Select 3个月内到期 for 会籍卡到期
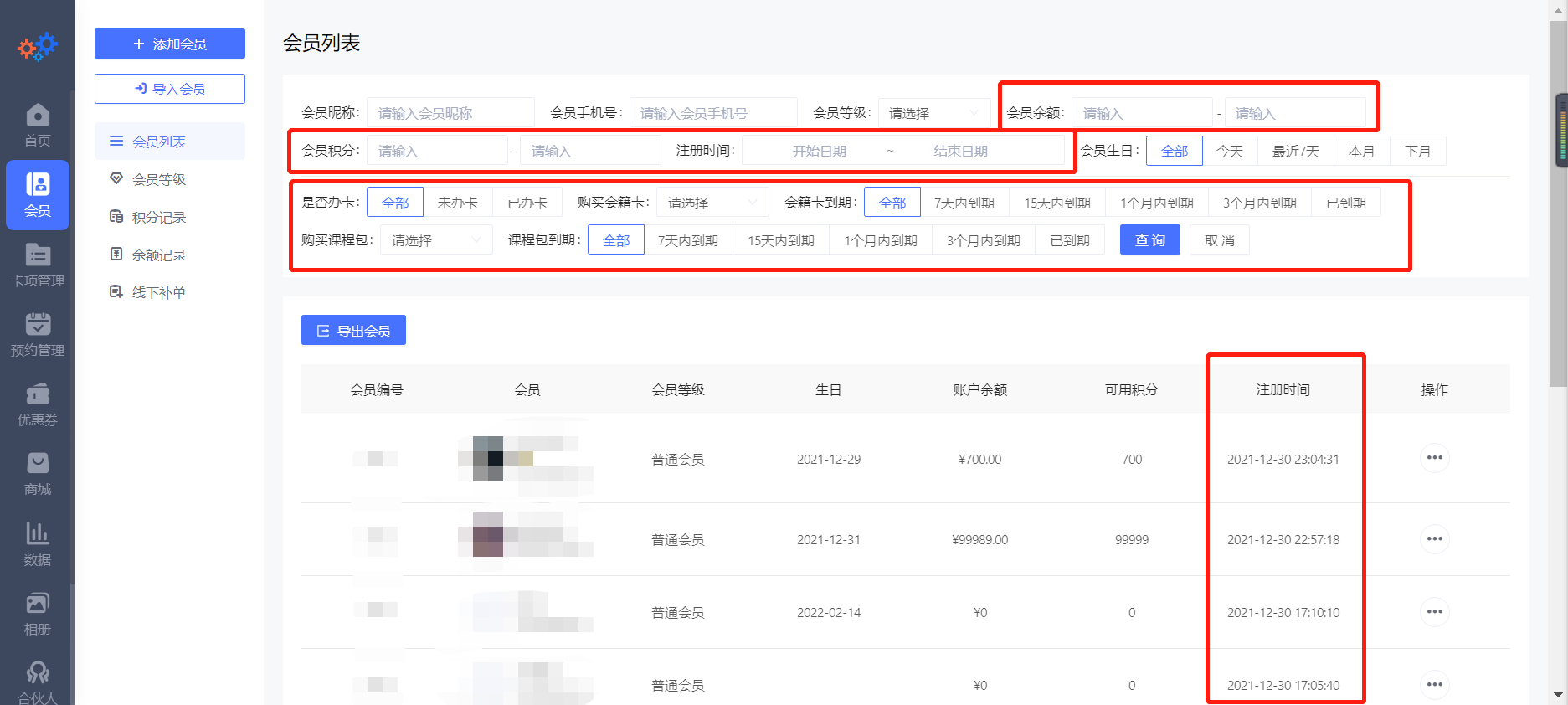Image resolution: width=1568 pixels, height=705 pixels. (1260, 203)
